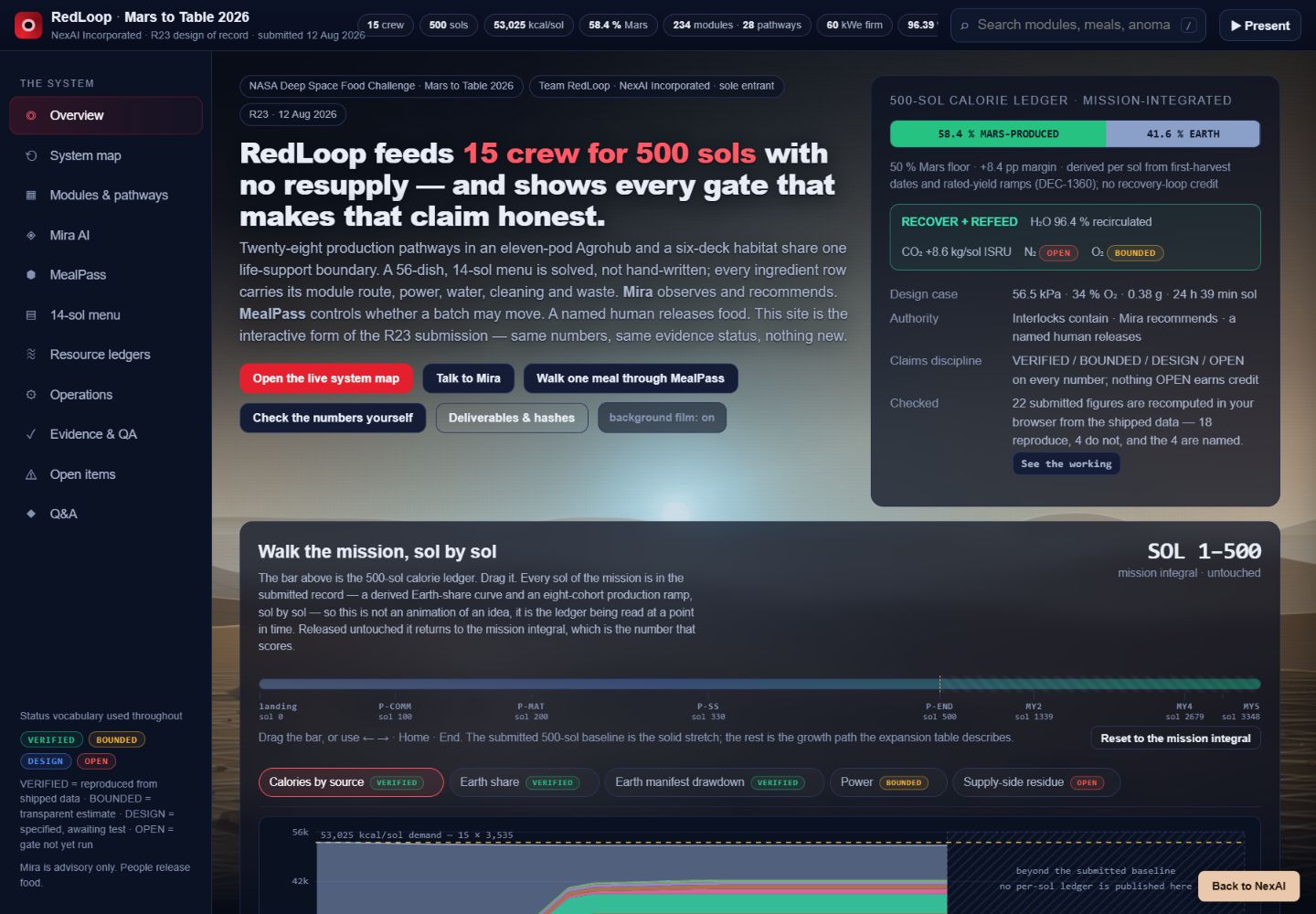Show the Power chart tab

pos(887,782)
